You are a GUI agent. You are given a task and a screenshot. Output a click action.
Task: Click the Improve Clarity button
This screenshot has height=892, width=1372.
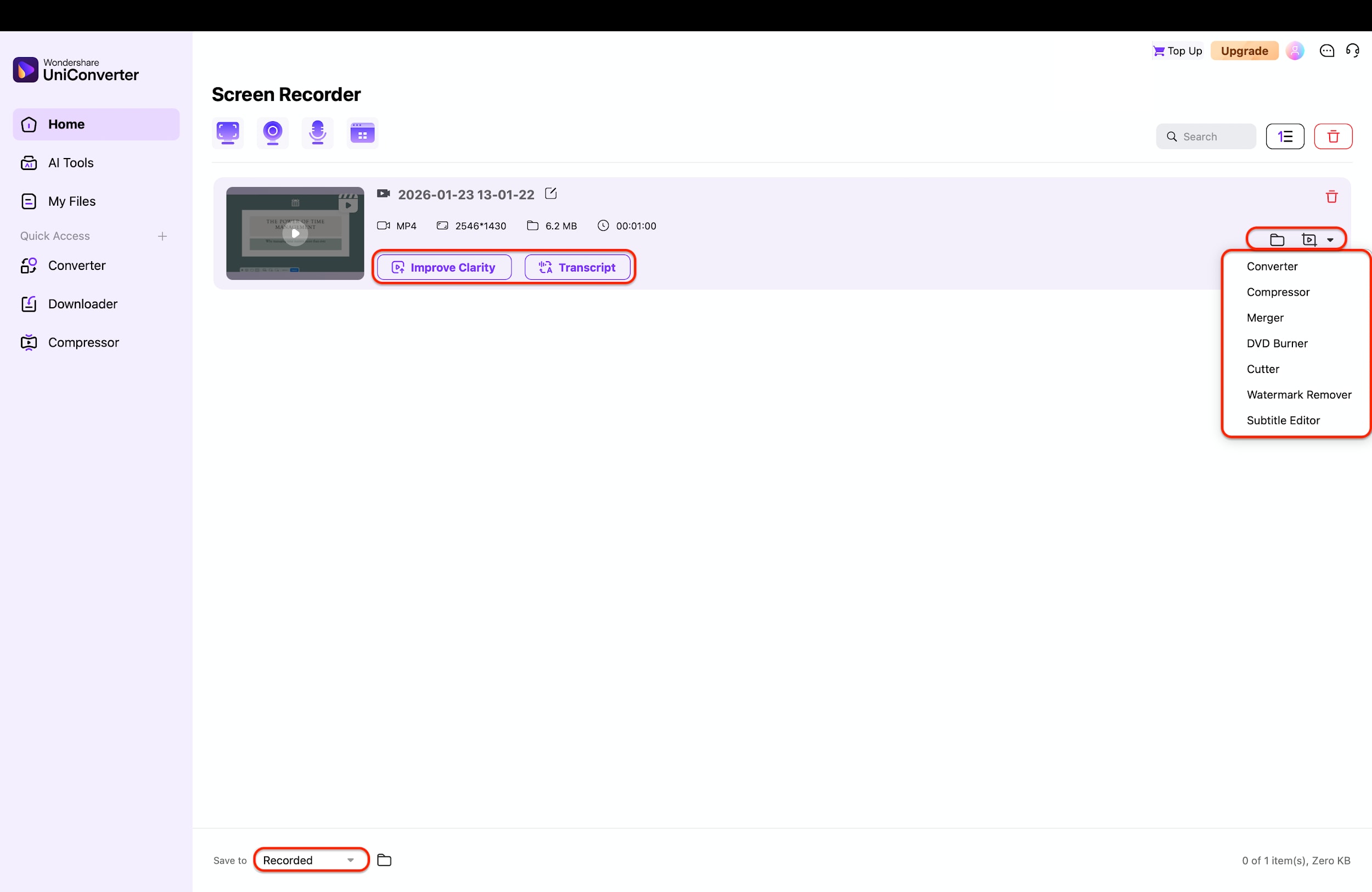tap(443, 267)
